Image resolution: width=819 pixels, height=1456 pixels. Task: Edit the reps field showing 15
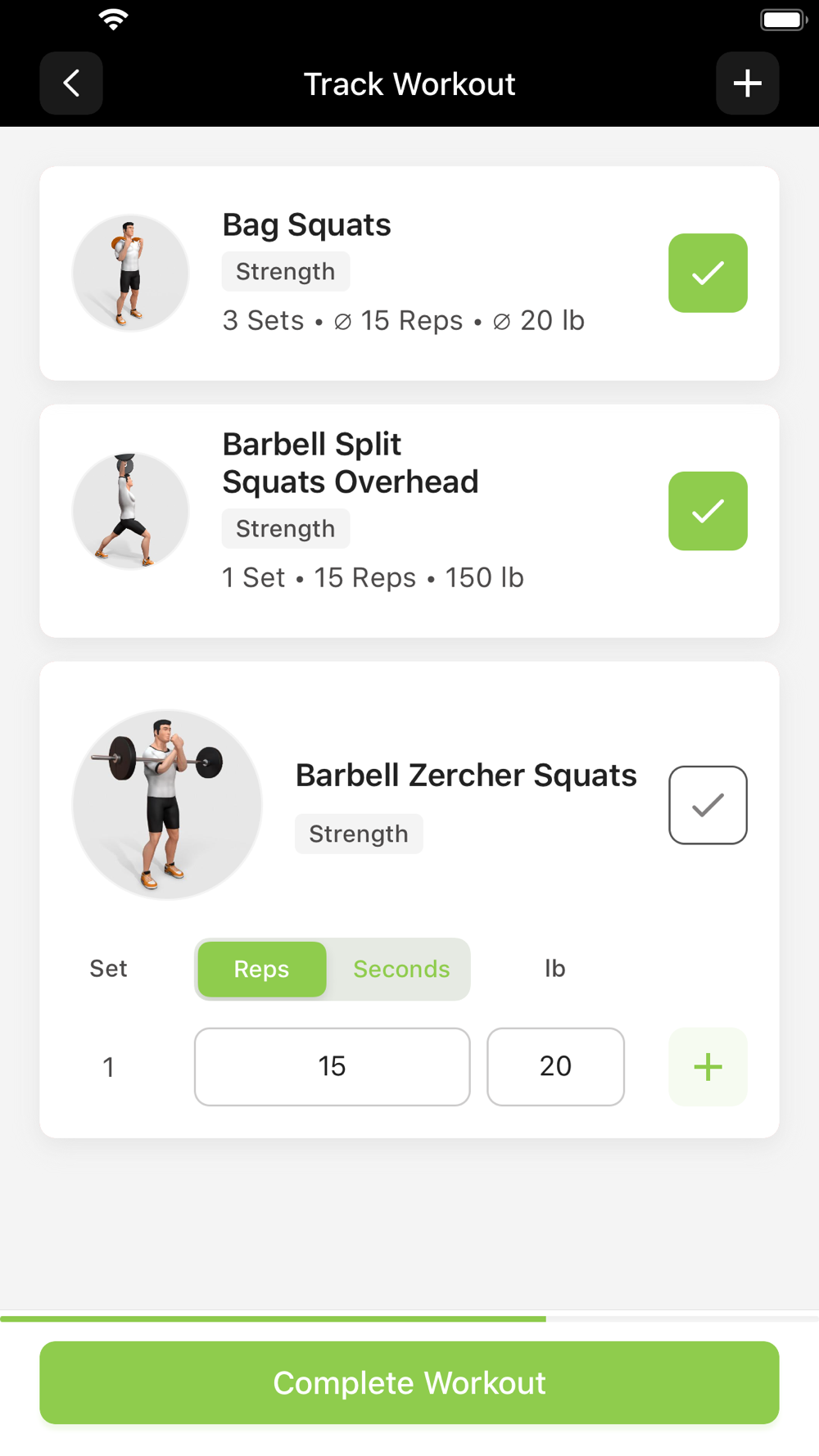pyautogui.click(x=333, y=1067)
